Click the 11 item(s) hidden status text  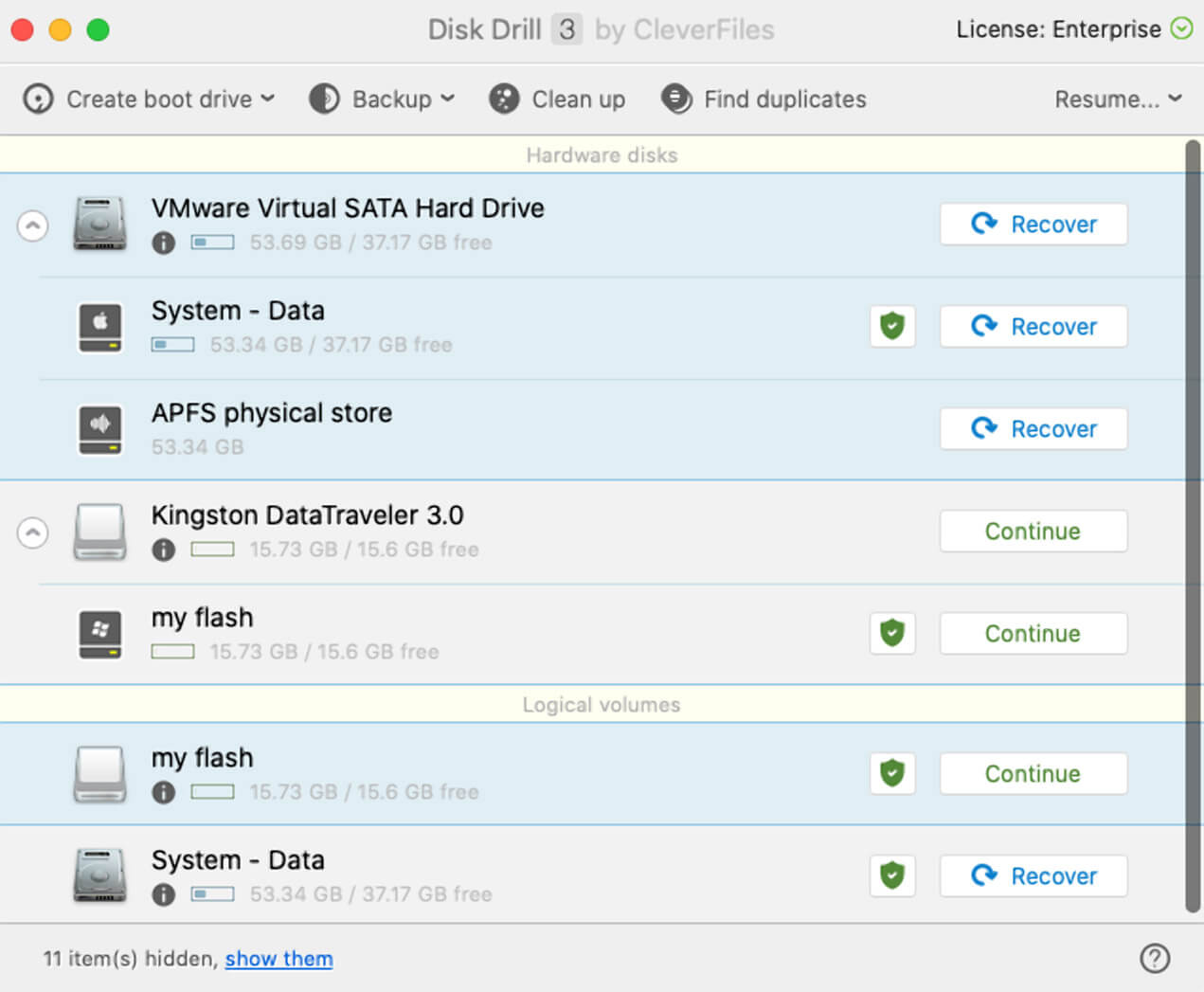click(x=131, y=959)
